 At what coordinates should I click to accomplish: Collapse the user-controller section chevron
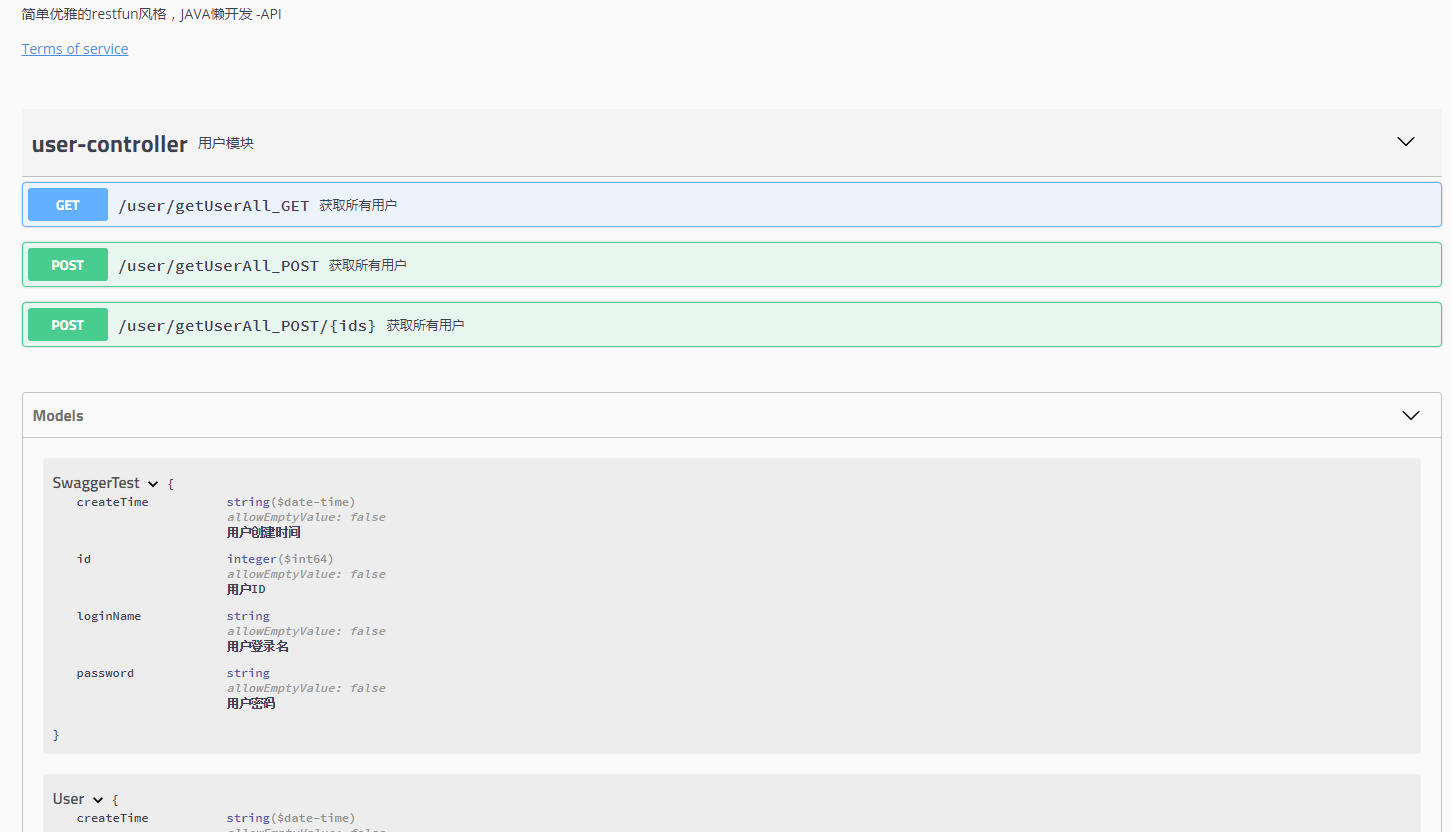tap(1406, 142)
